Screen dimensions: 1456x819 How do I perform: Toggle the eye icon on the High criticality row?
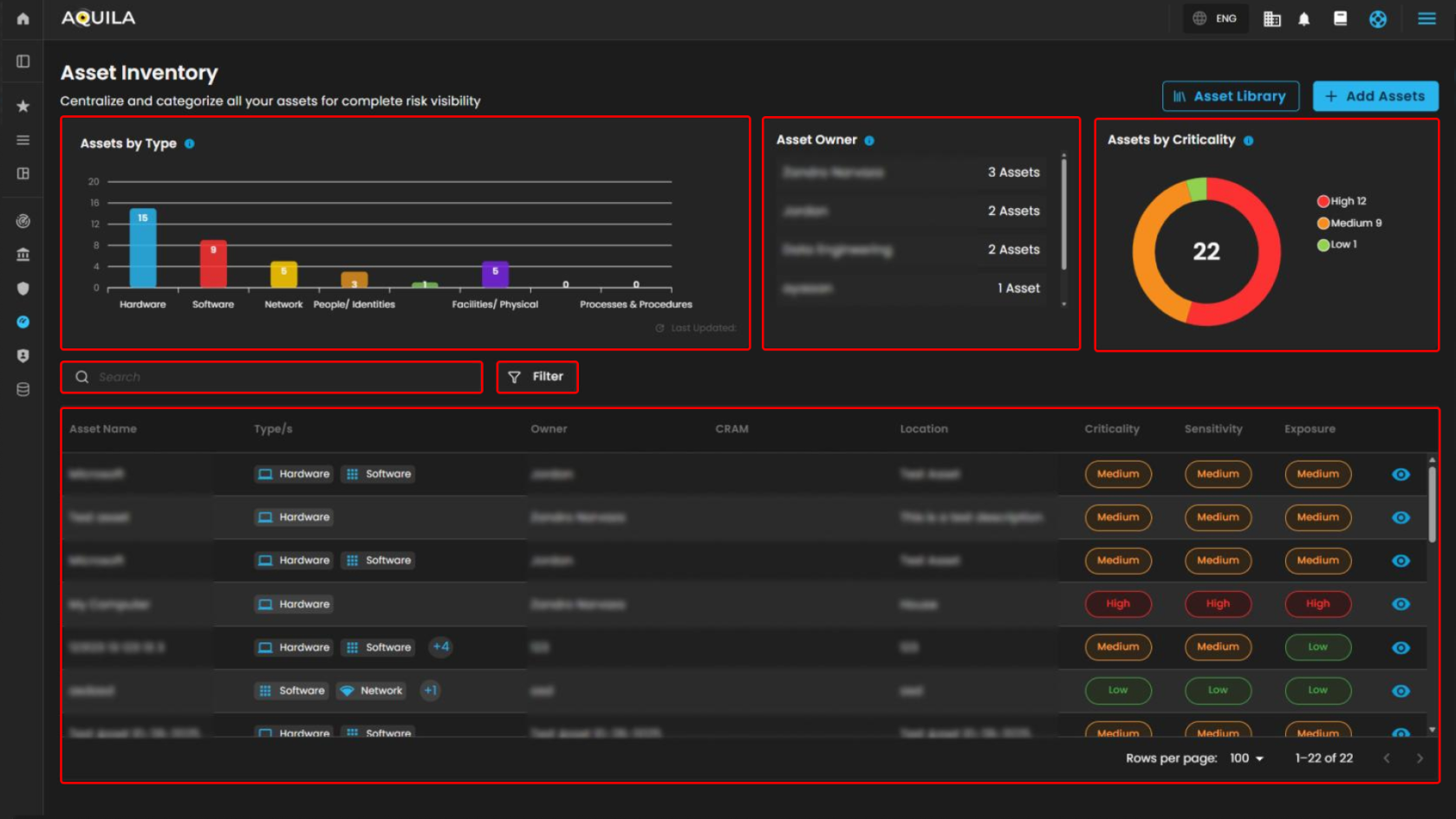pyautogui.click(x=1401, y=604)
